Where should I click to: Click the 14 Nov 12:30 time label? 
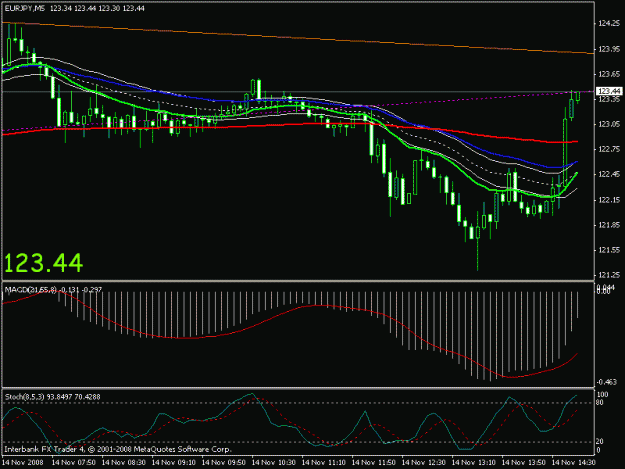[x=424, y=462]
